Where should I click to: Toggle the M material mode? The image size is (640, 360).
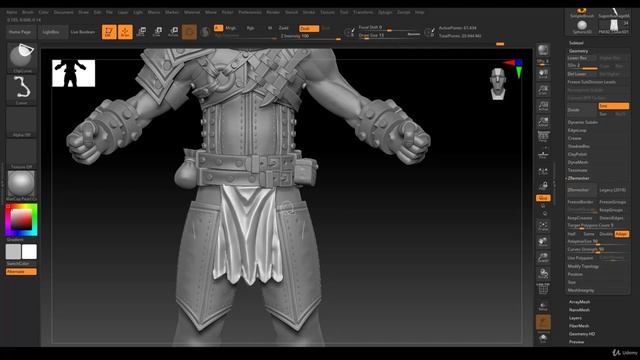coord(269,28)
